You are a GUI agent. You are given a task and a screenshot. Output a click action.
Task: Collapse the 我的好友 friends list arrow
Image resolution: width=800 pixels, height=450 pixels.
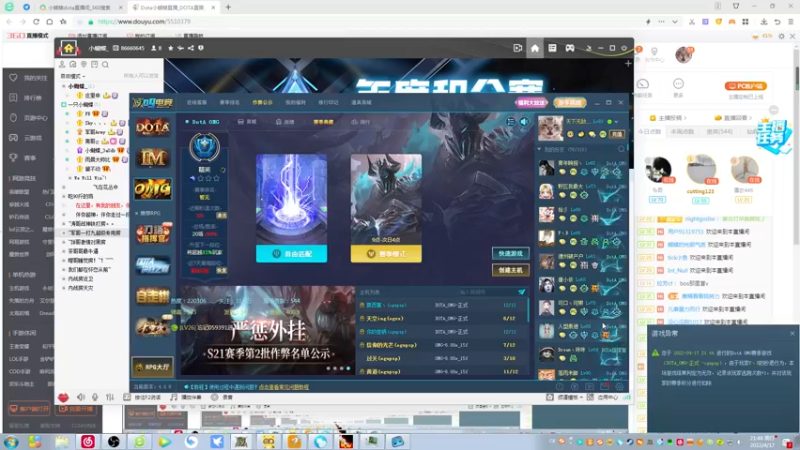click(539, 149)
